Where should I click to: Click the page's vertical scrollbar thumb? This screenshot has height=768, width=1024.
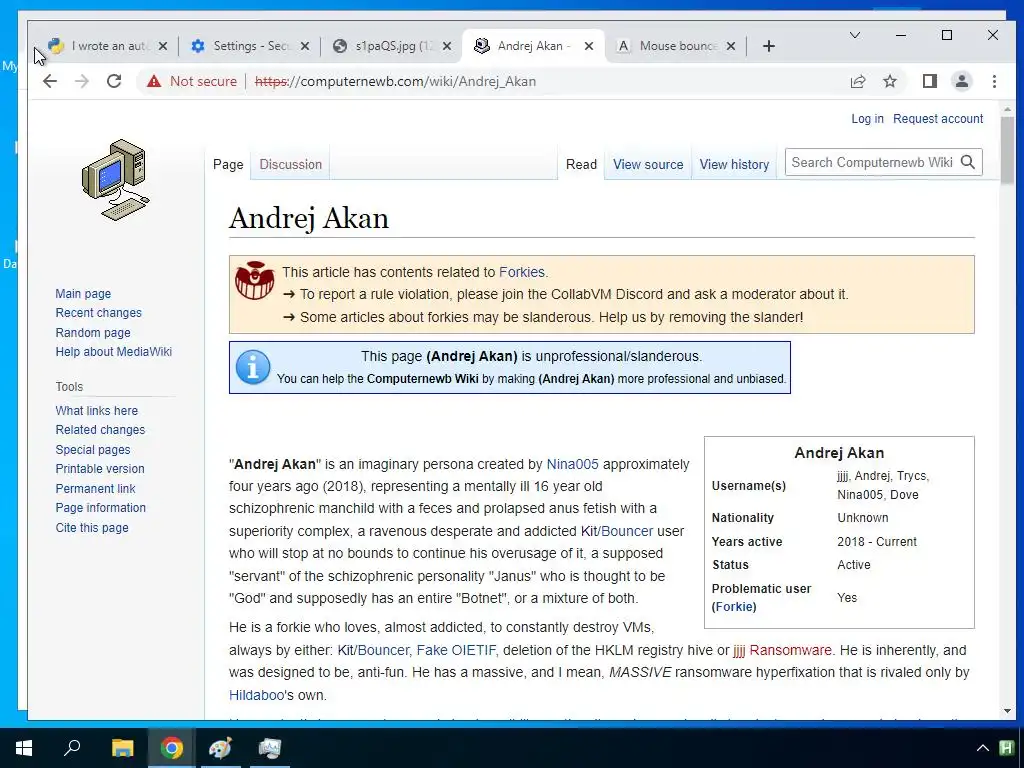tap(1006, 150)
